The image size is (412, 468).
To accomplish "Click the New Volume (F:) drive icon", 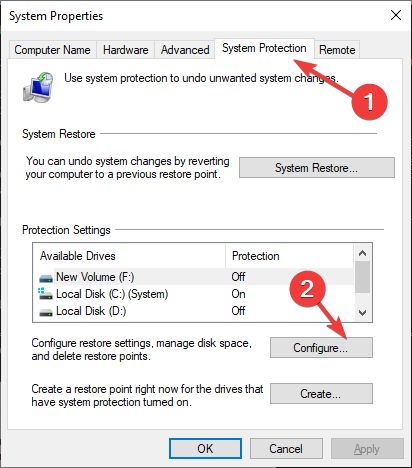I will 46,278.
